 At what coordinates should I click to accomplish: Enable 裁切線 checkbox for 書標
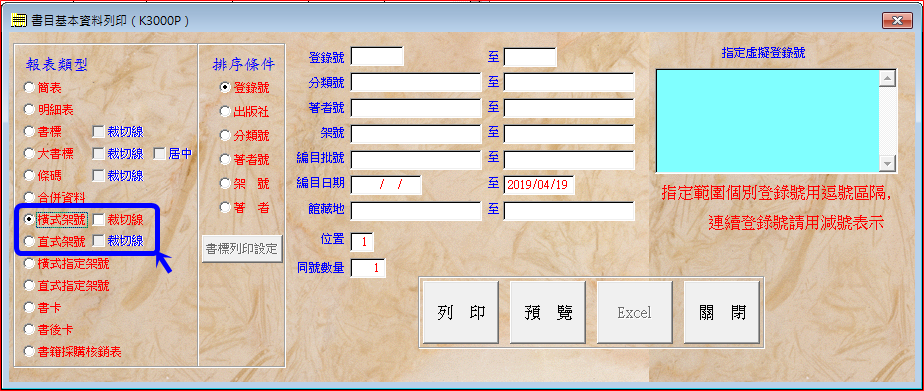pyautogui.click(x=99, y=131)
